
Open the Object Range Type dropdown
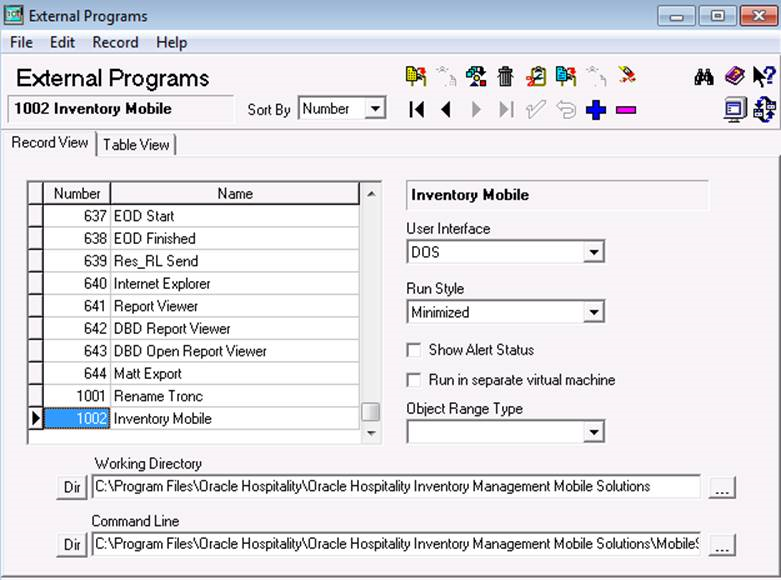593,432
